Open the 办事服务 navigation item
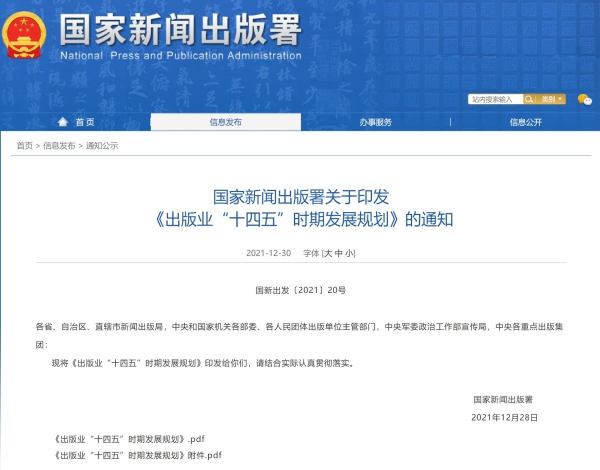Viewport: 600px width, 470px height. tap(375, 122)
